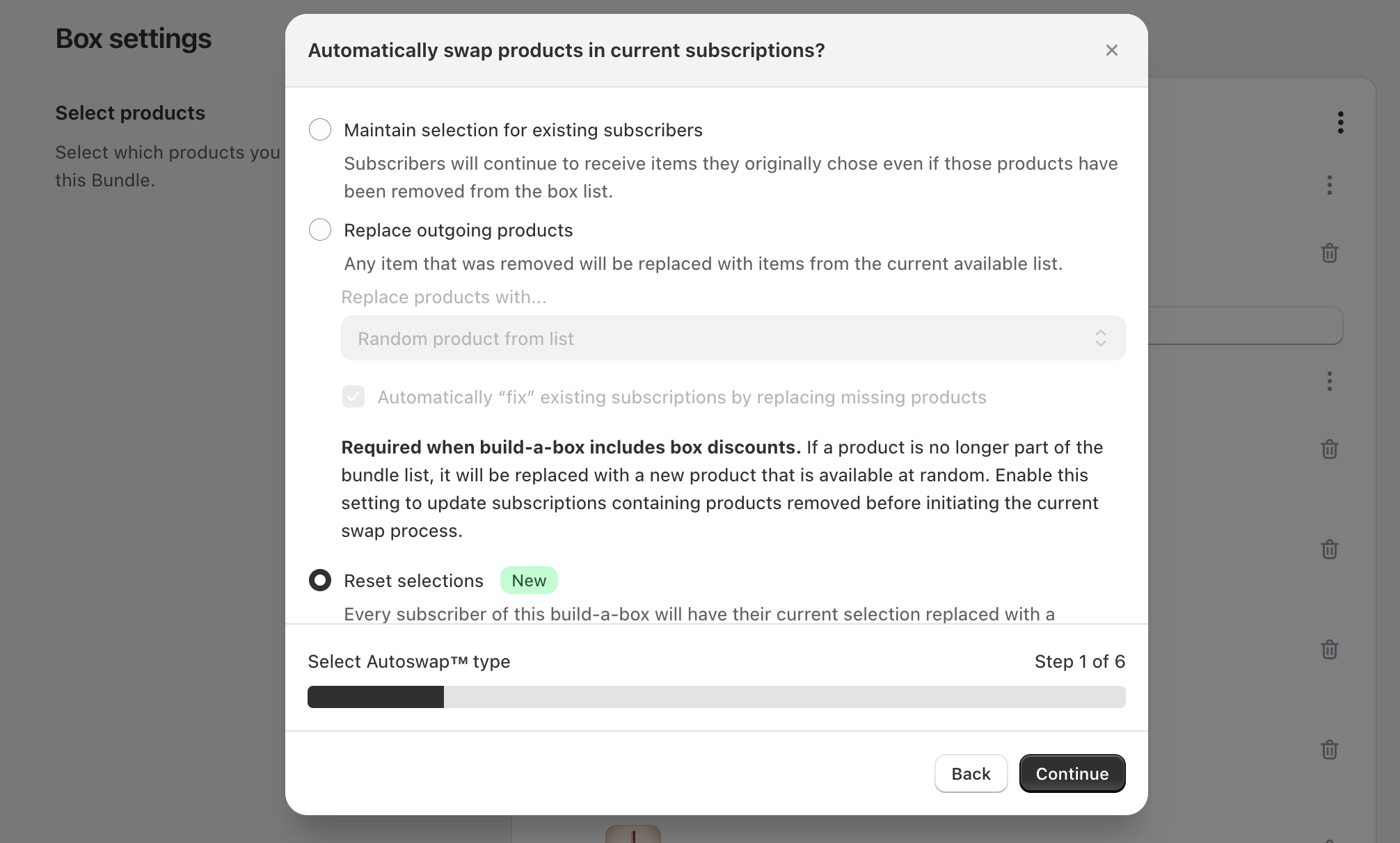Select the Reset selections radio button

pos(320,580)
